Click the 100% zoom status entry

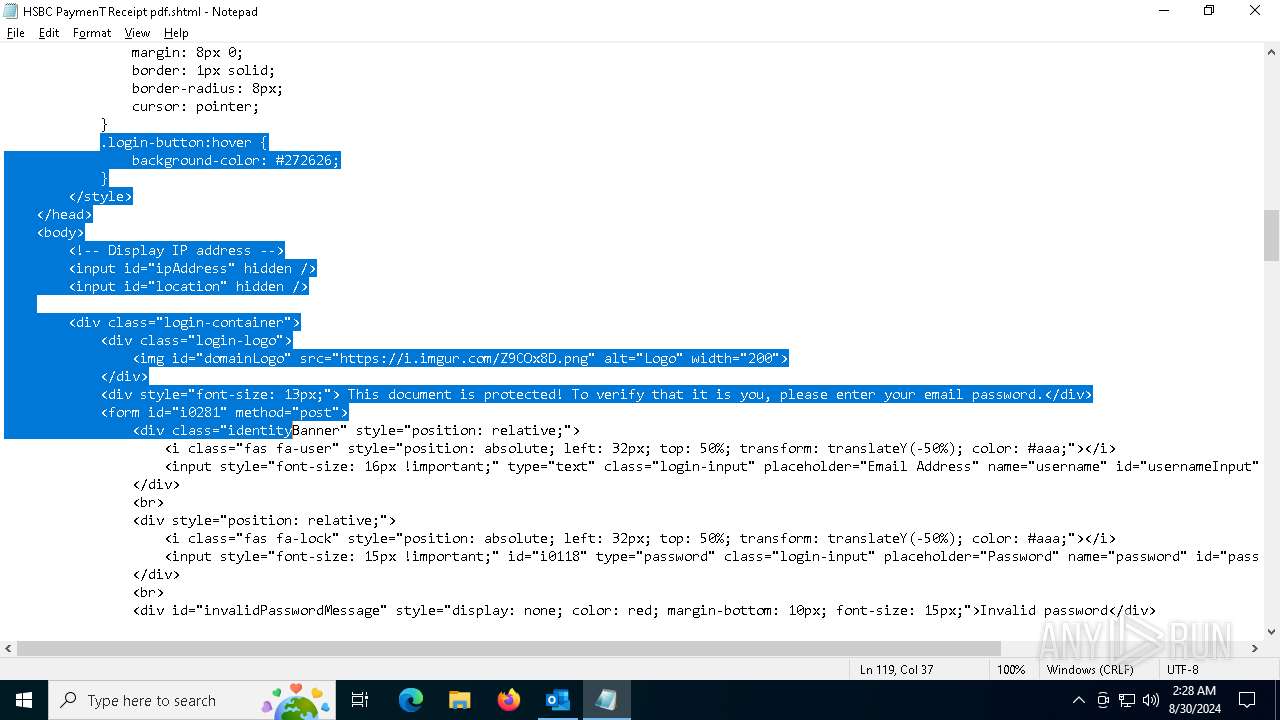click(x=1011, y=669)
